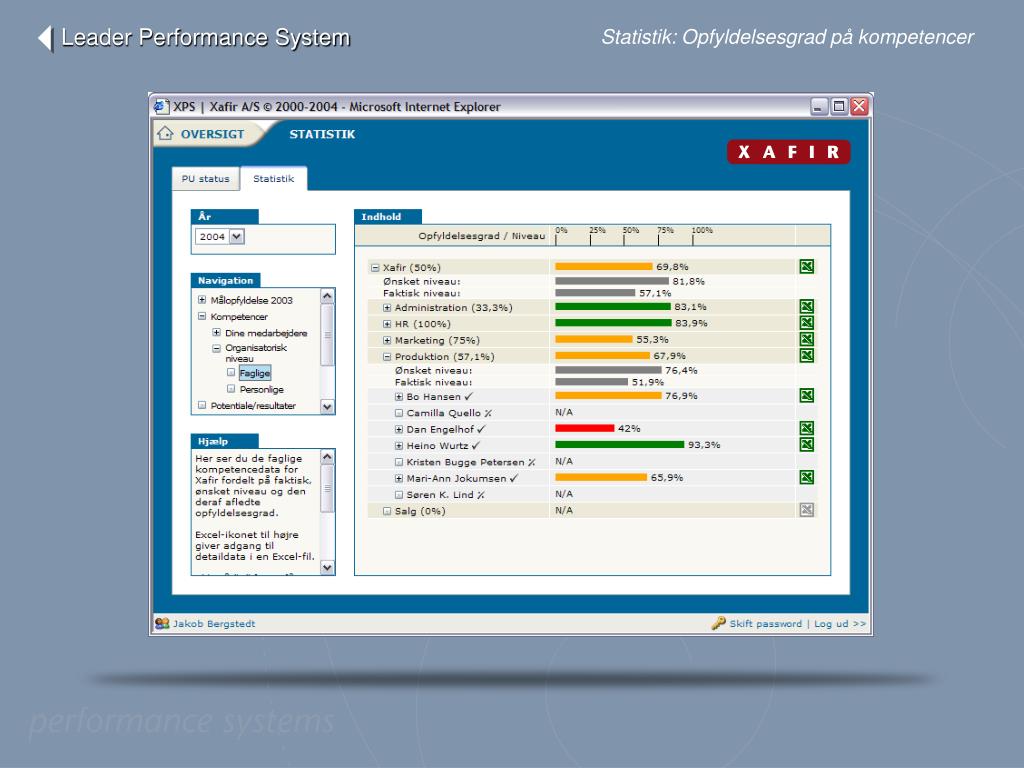The height and width of the screenshot is (768, 1024).
Task: Open Excel export for Bo Hansen row
Action: tap(807, 396)
